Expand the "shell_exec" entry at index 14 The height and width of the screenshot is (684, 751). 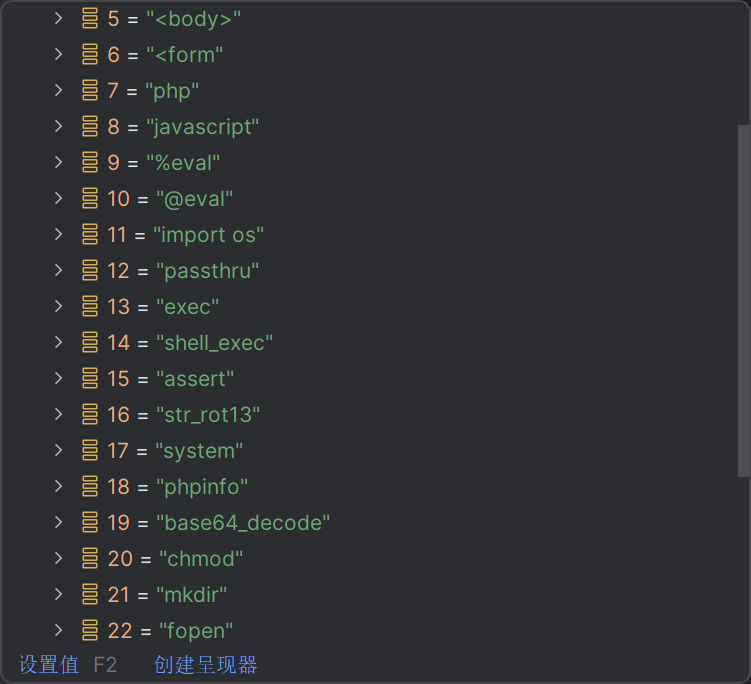coord(59,343)
